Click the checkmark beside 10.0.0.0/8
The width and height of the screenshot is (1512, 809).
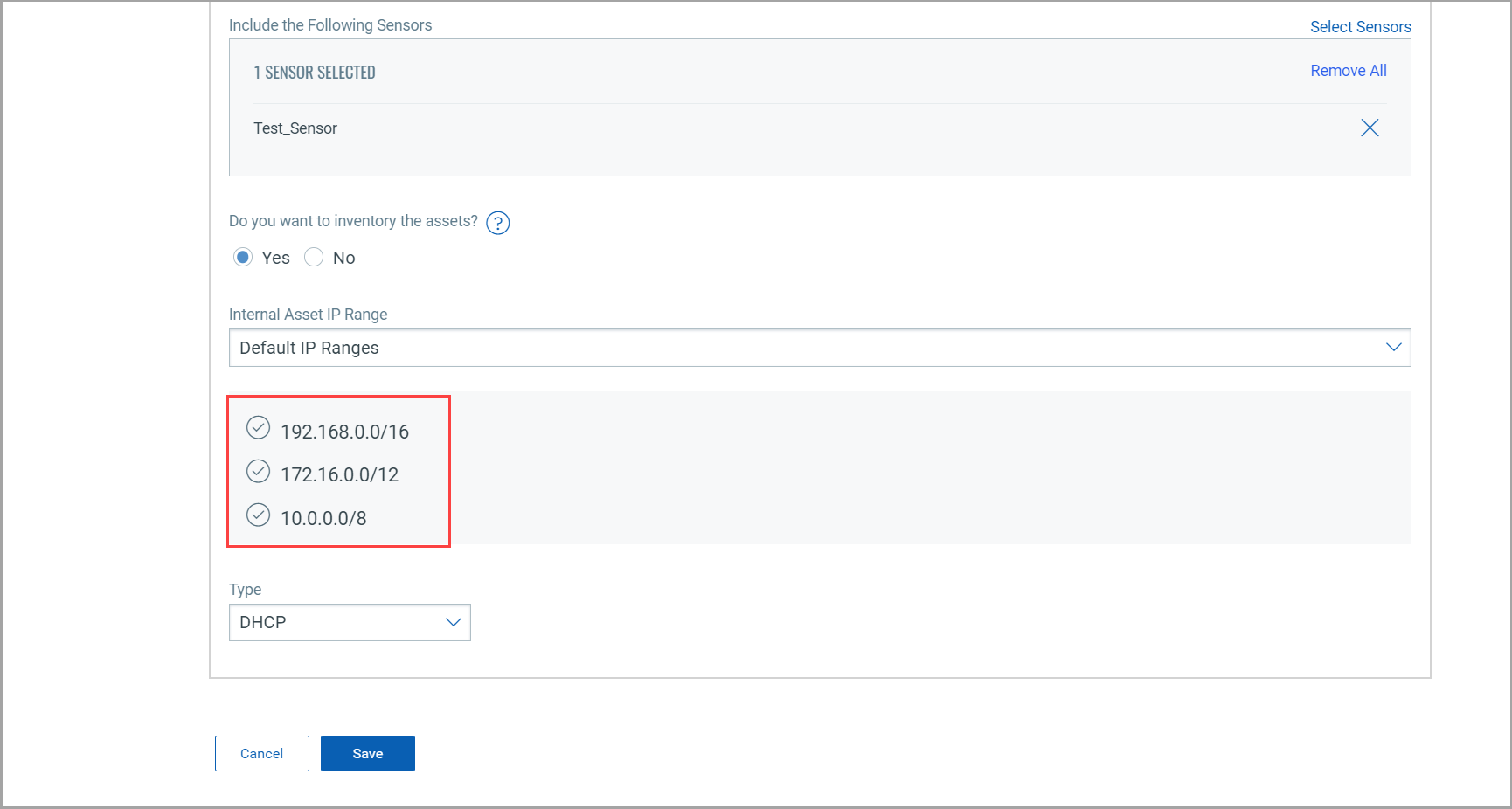pos(258,515)
